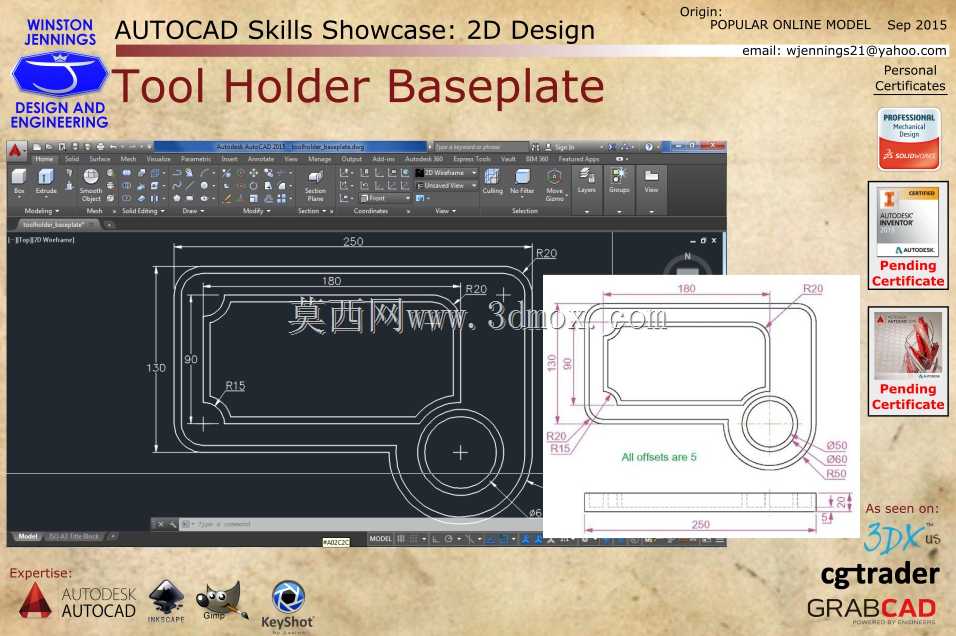Add a new drawing tab with plus button
The height and width of the screenshot is (636, 956).
[109, 225]
